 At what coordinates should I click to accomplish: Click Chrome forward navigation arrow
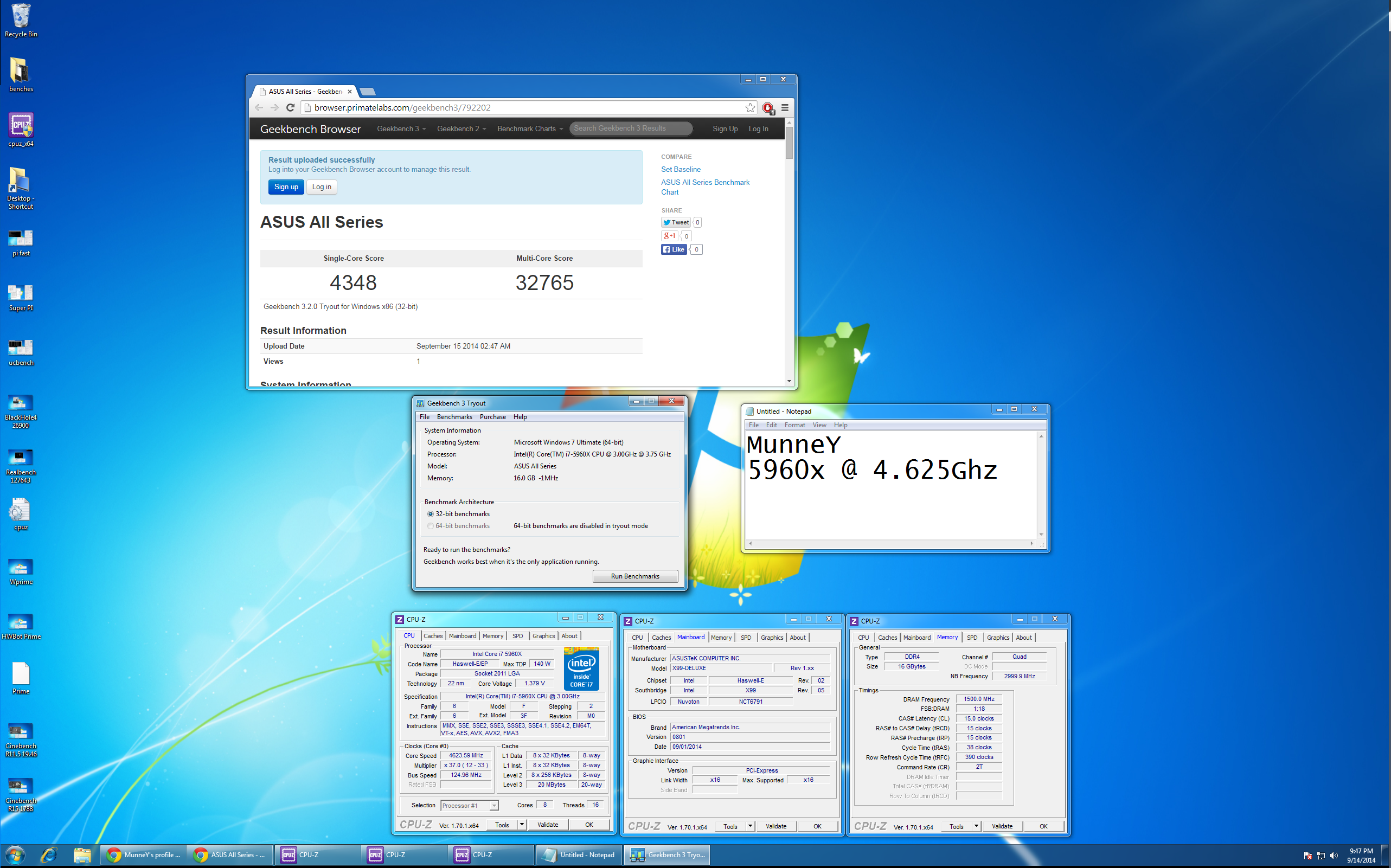pyautogui.click(x=274, y=107)
